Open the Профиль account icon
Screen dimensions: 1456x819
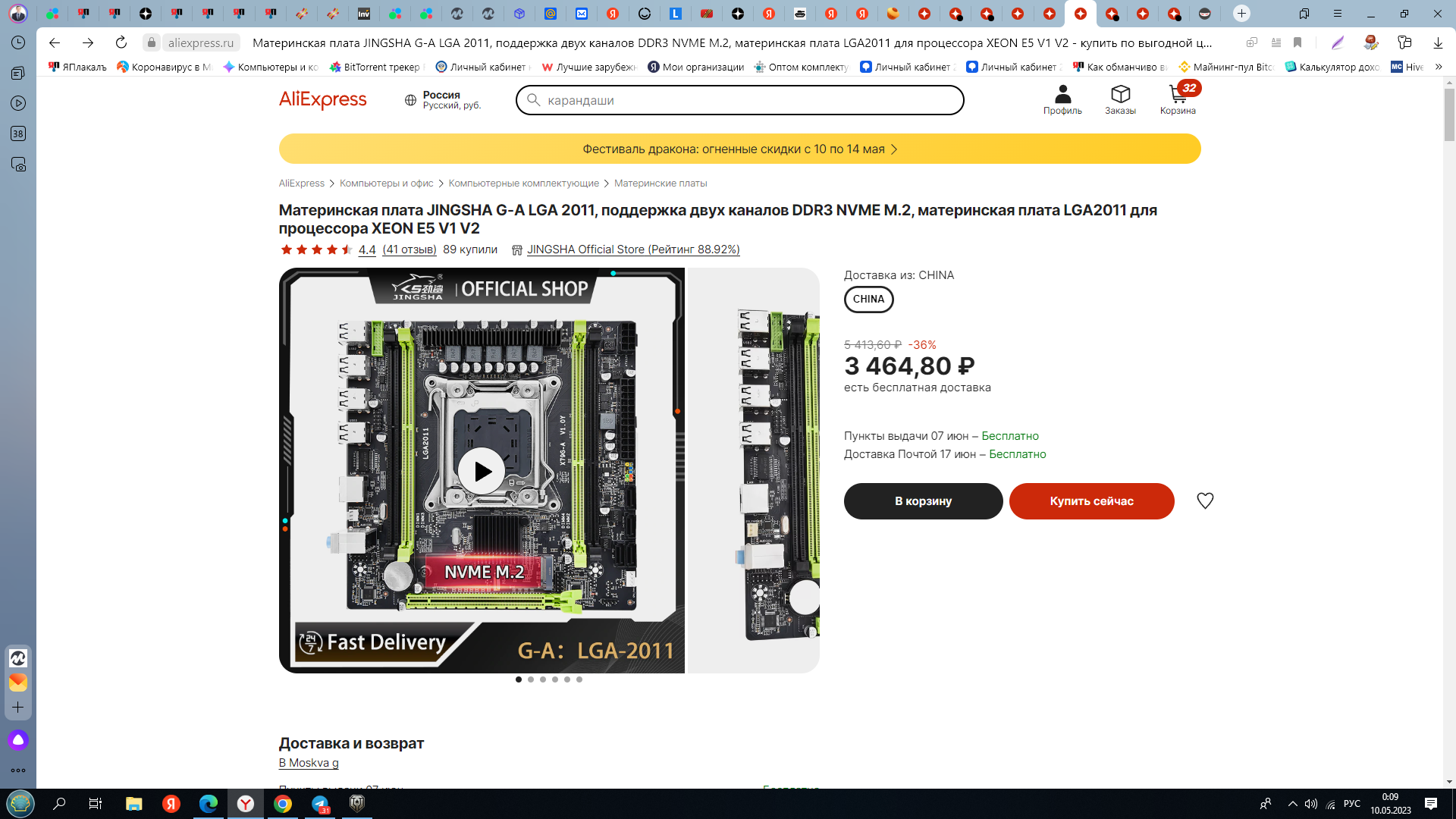(x=1062, y=100)
